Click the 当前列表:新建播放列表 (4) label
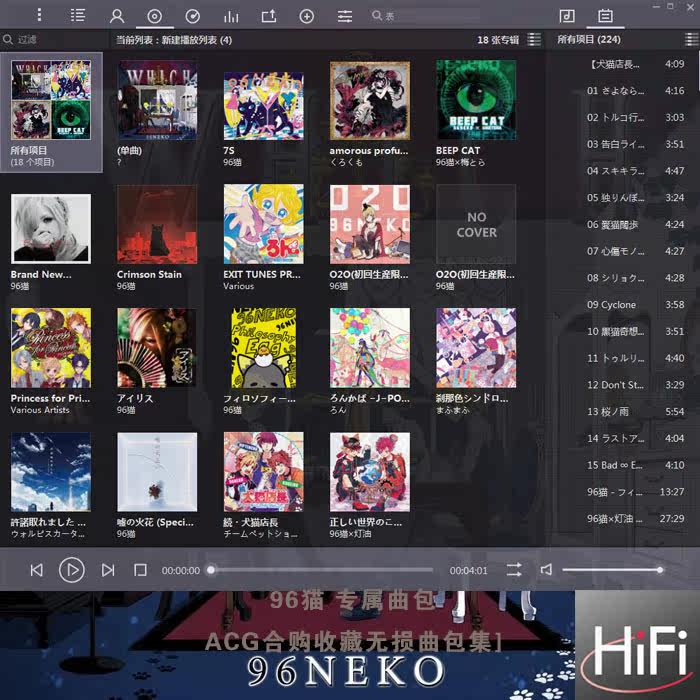The height and width of the screenshot is (700, 700). click(174, 40)
